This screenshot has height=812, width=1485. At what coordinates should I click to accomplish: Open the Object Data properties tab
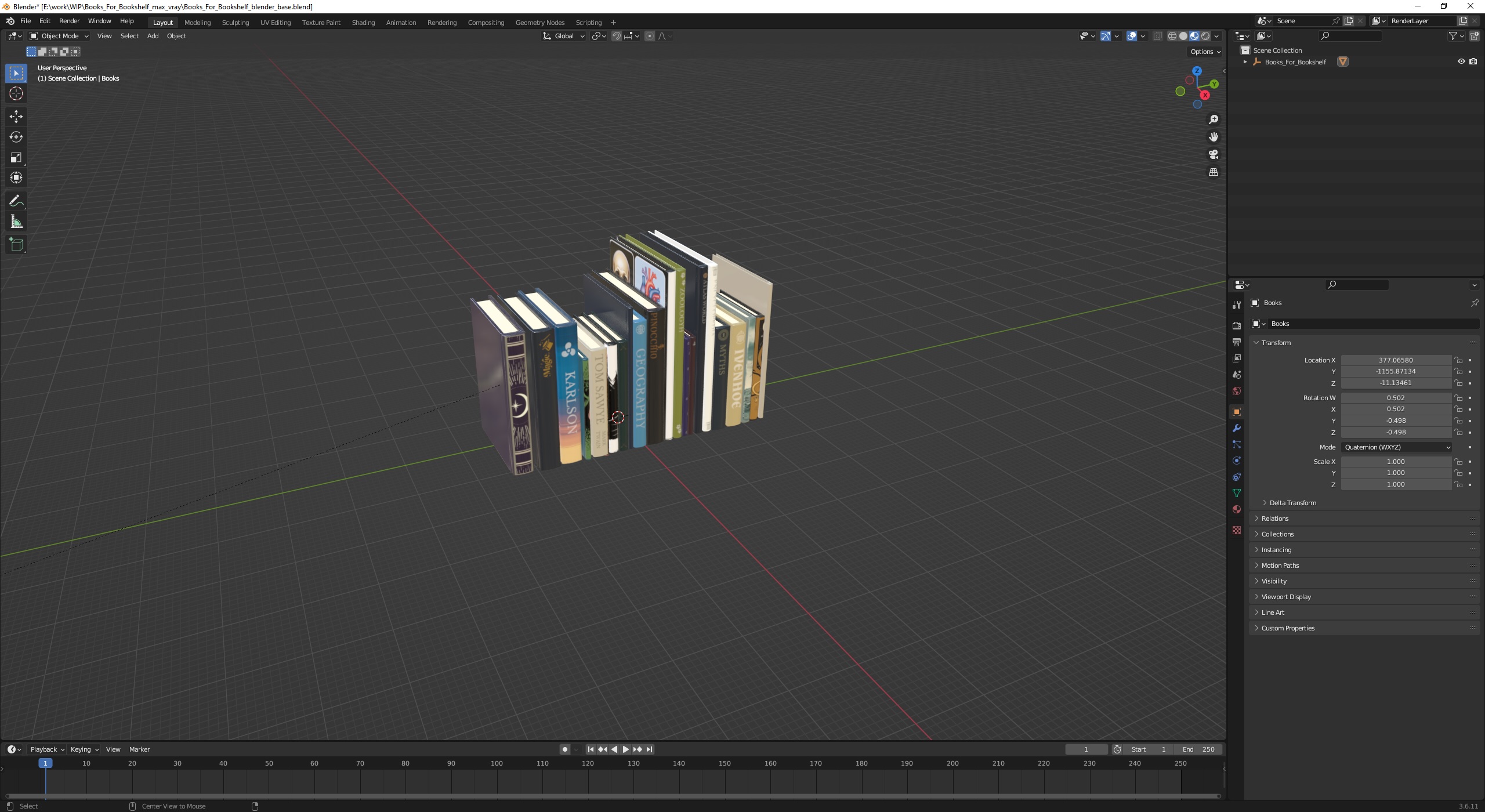tap(1236, 493)
